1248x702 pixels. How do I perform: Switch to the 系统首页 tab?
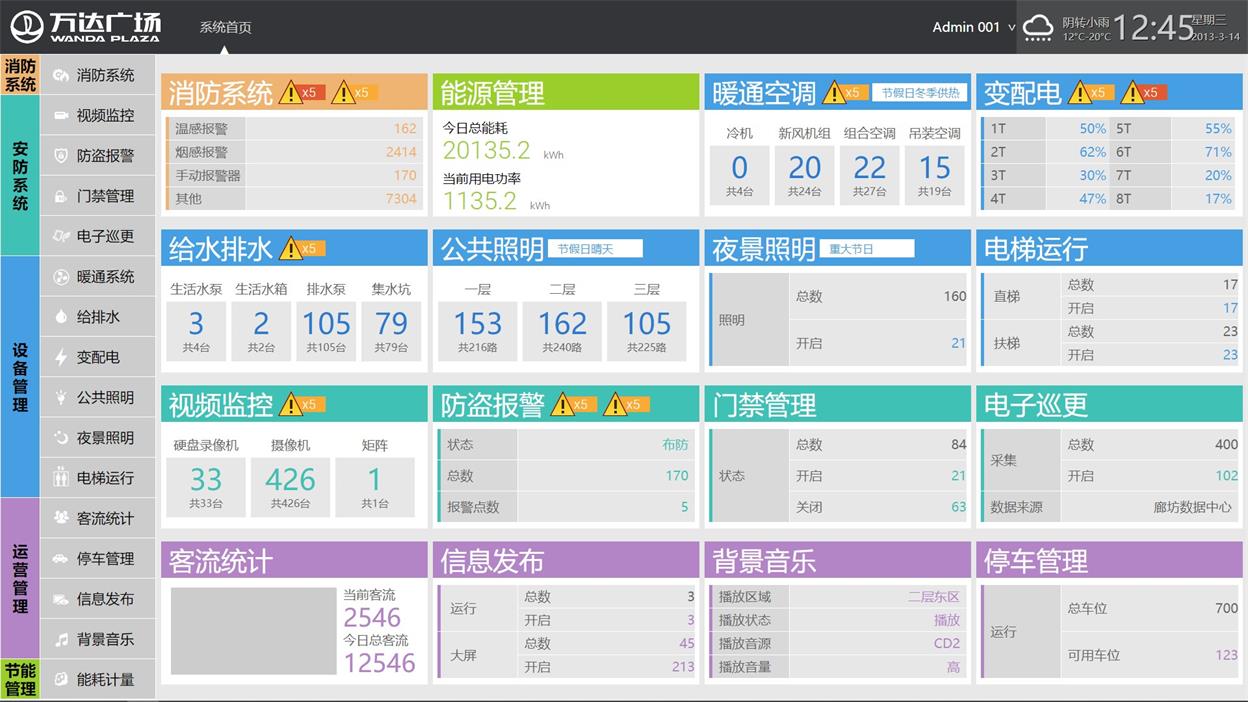point(225,27)
